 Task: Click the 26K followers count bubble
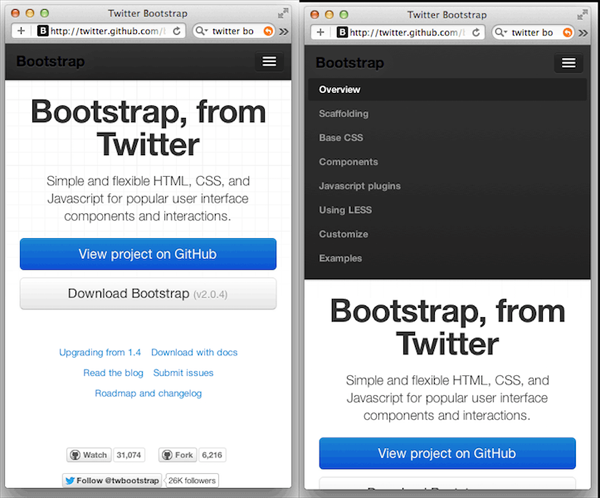[x=192, y=481]
